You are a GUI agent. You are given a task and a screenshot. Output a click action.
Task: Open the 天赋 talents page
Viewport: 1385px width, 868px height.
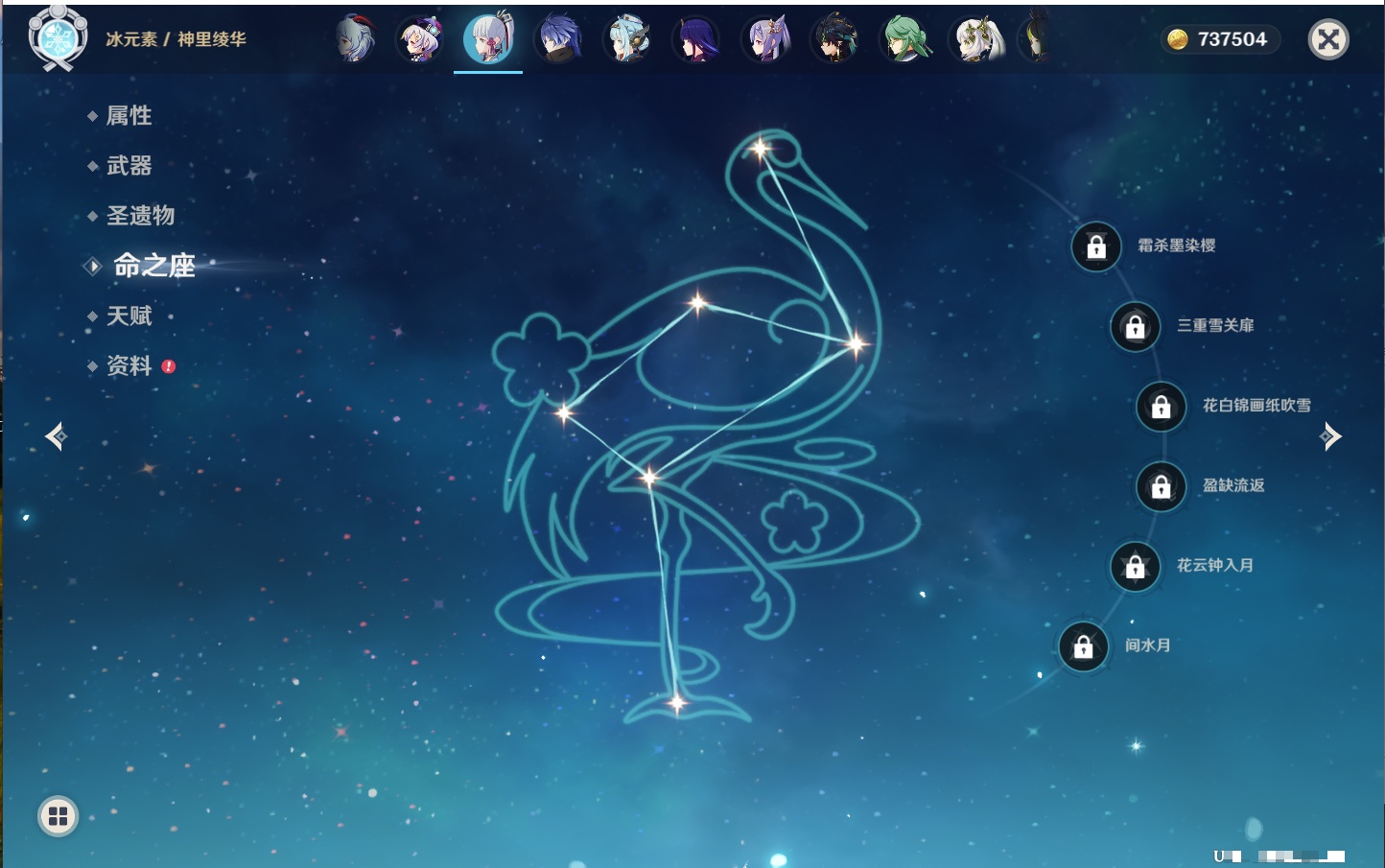click(x=129, y=316)
